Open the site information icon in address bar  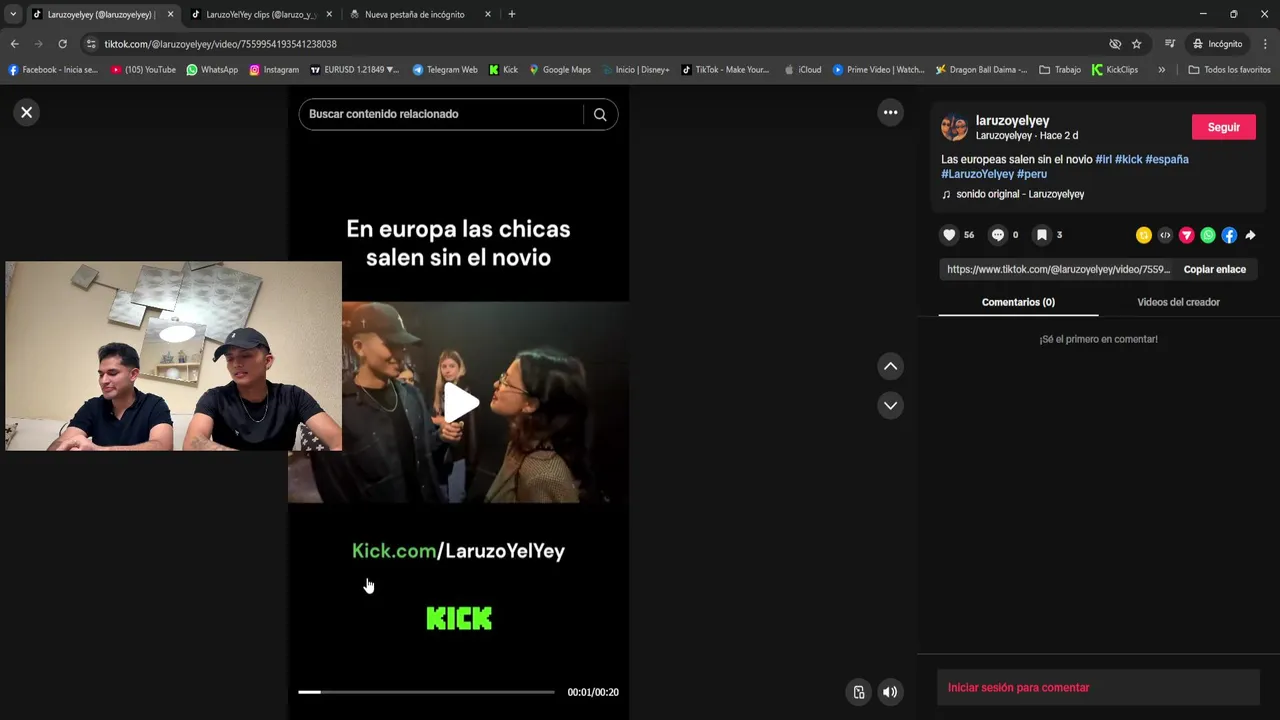click(x=91, y=44)
